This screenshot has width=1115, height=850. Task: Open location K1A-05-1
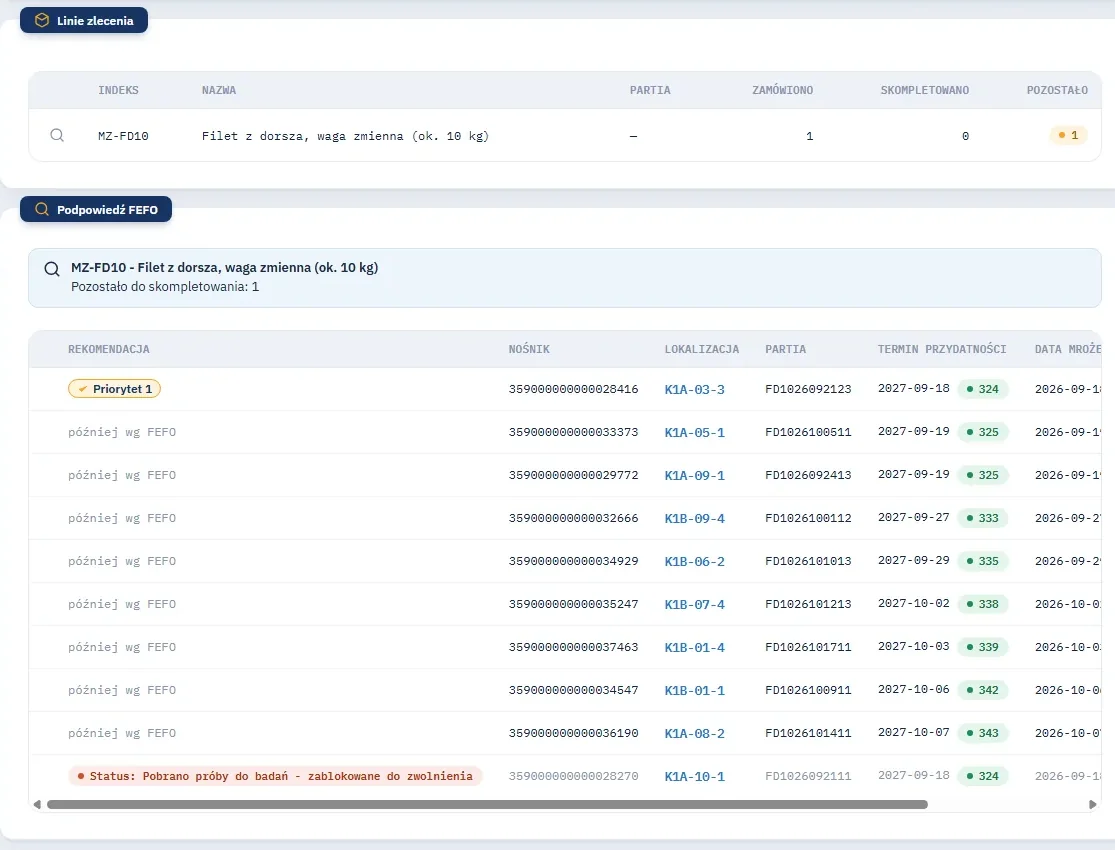tap(695, 432)
